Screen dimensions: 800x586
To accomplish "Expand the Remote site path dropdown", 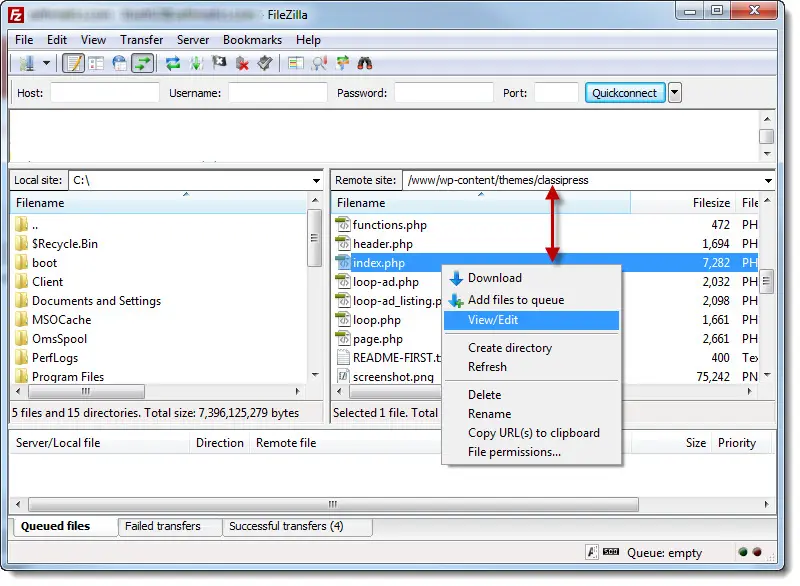I will pos(768,181).
